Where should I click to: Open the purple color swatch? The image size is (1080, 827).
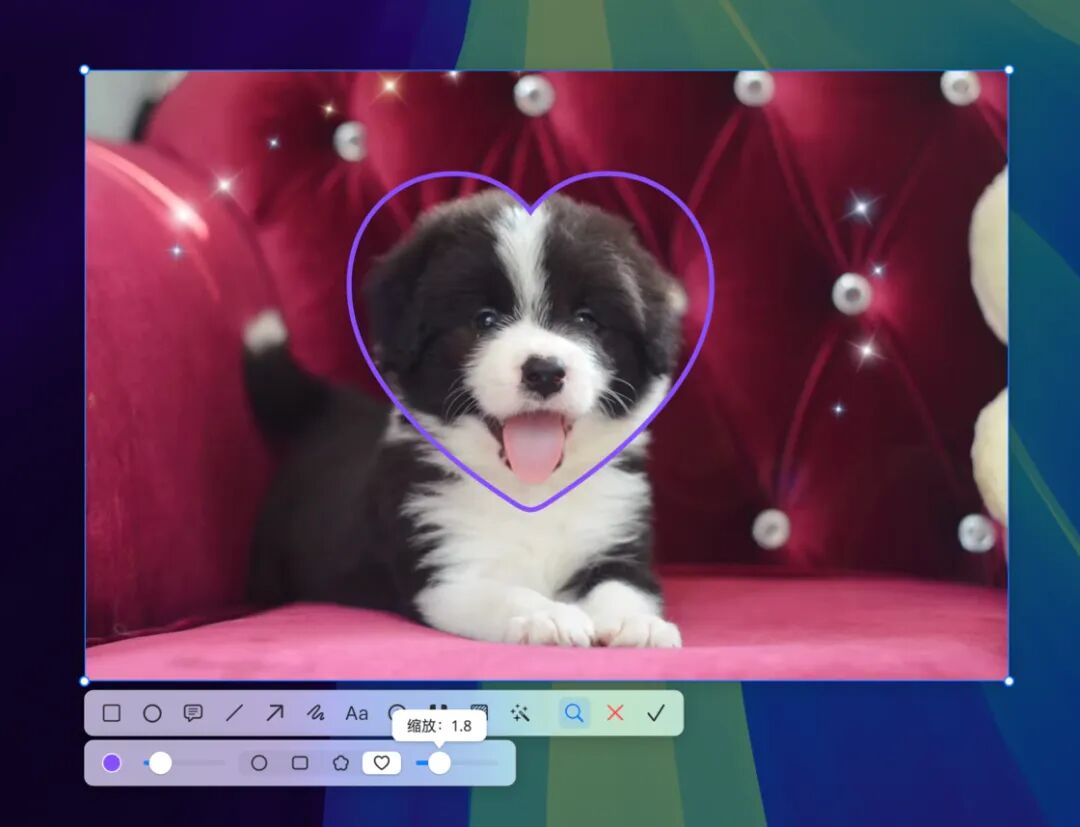click(112, 763)
